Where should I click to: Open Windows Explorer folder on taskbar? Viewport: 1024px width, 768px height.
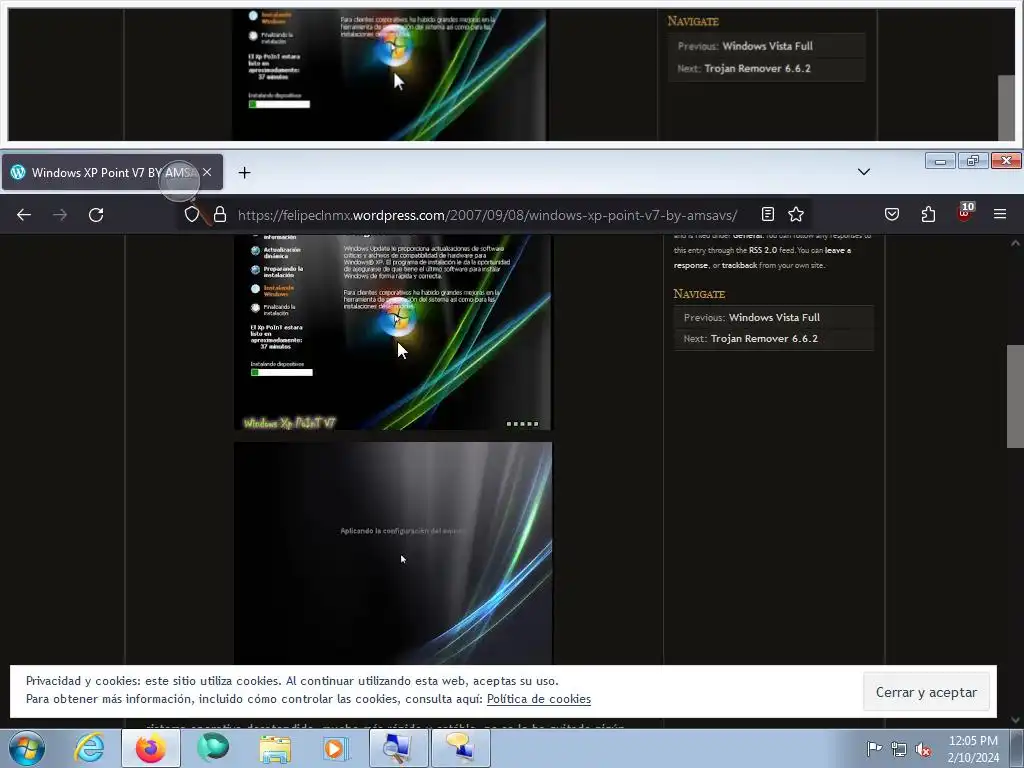point(275,748)
